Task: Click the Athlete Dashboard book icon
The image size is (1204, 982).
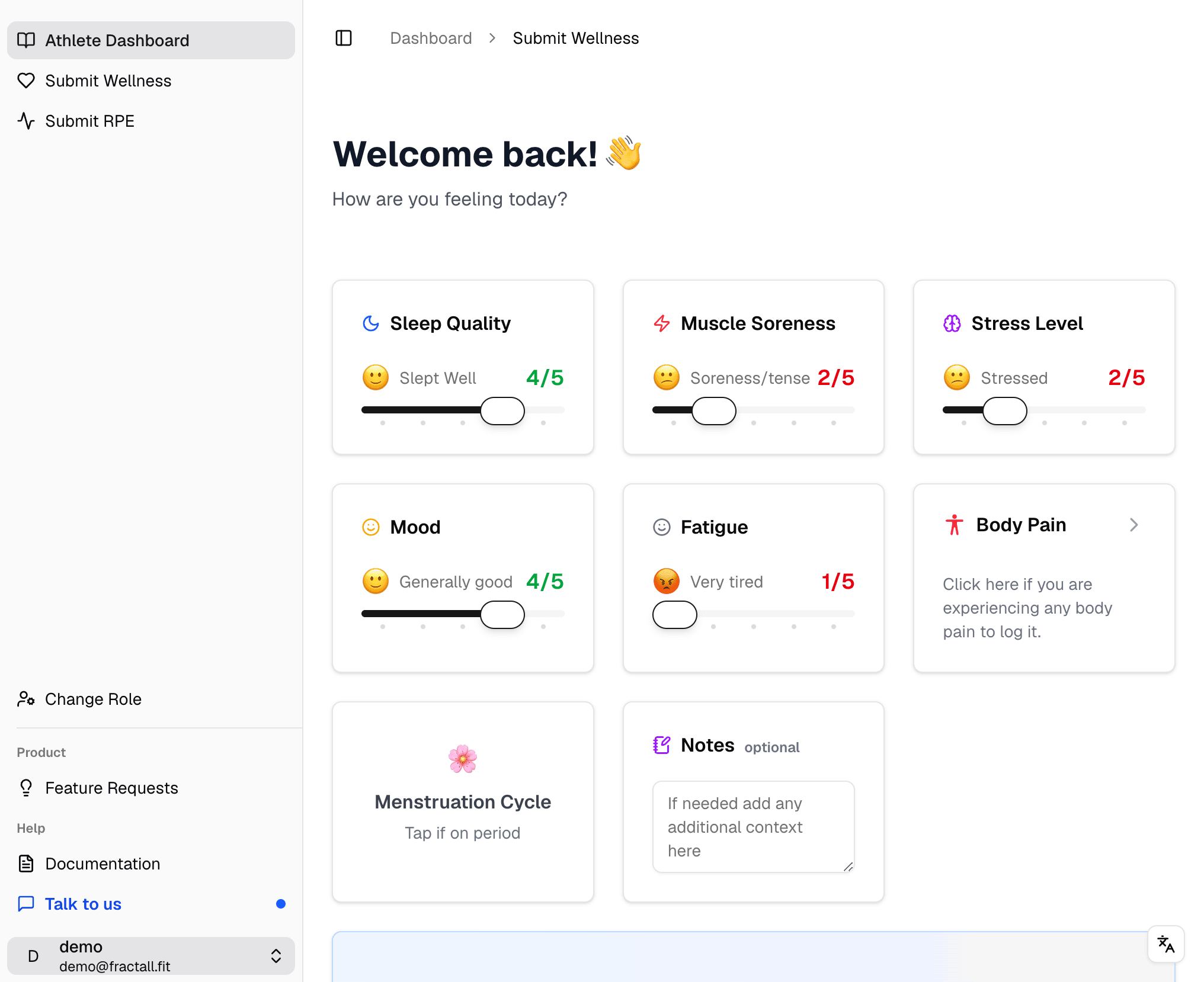Action: [26, 40]
